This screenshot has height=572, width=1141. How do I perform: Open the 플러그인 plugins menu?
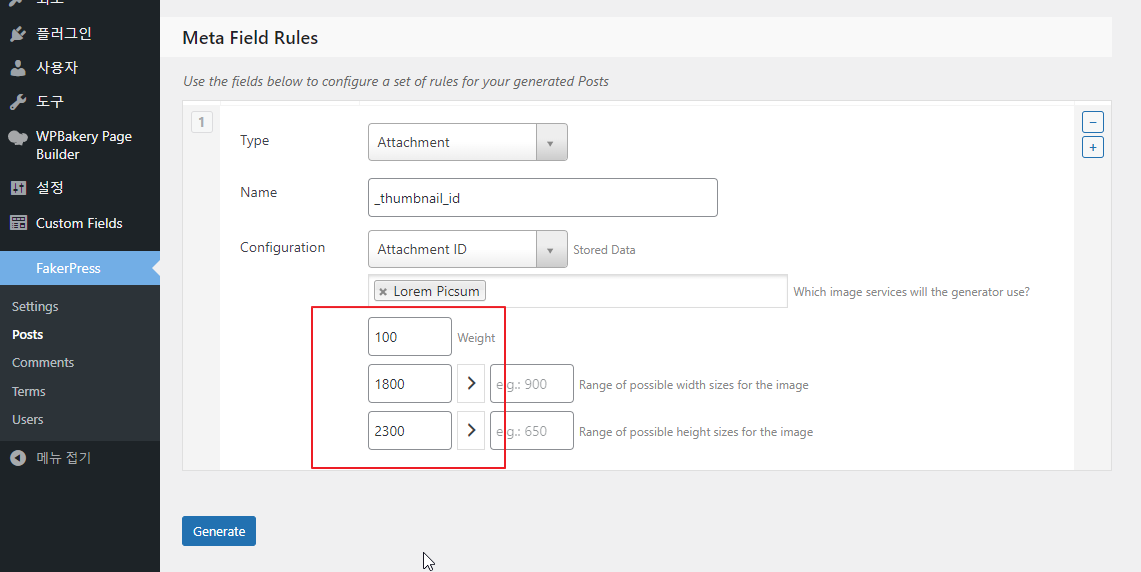(x=63, y=33)
